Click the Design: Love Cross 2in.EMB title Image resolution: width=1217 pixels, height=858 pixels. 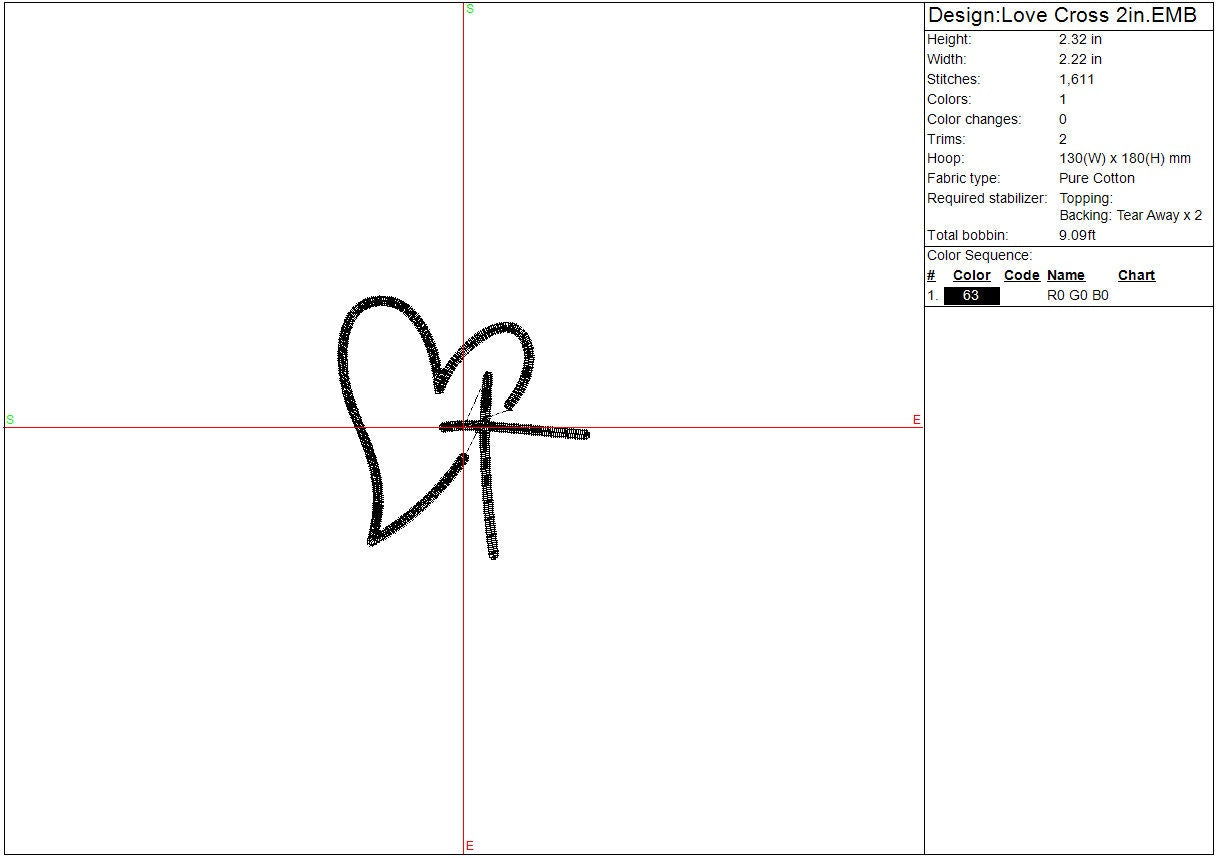(1062, 16)
